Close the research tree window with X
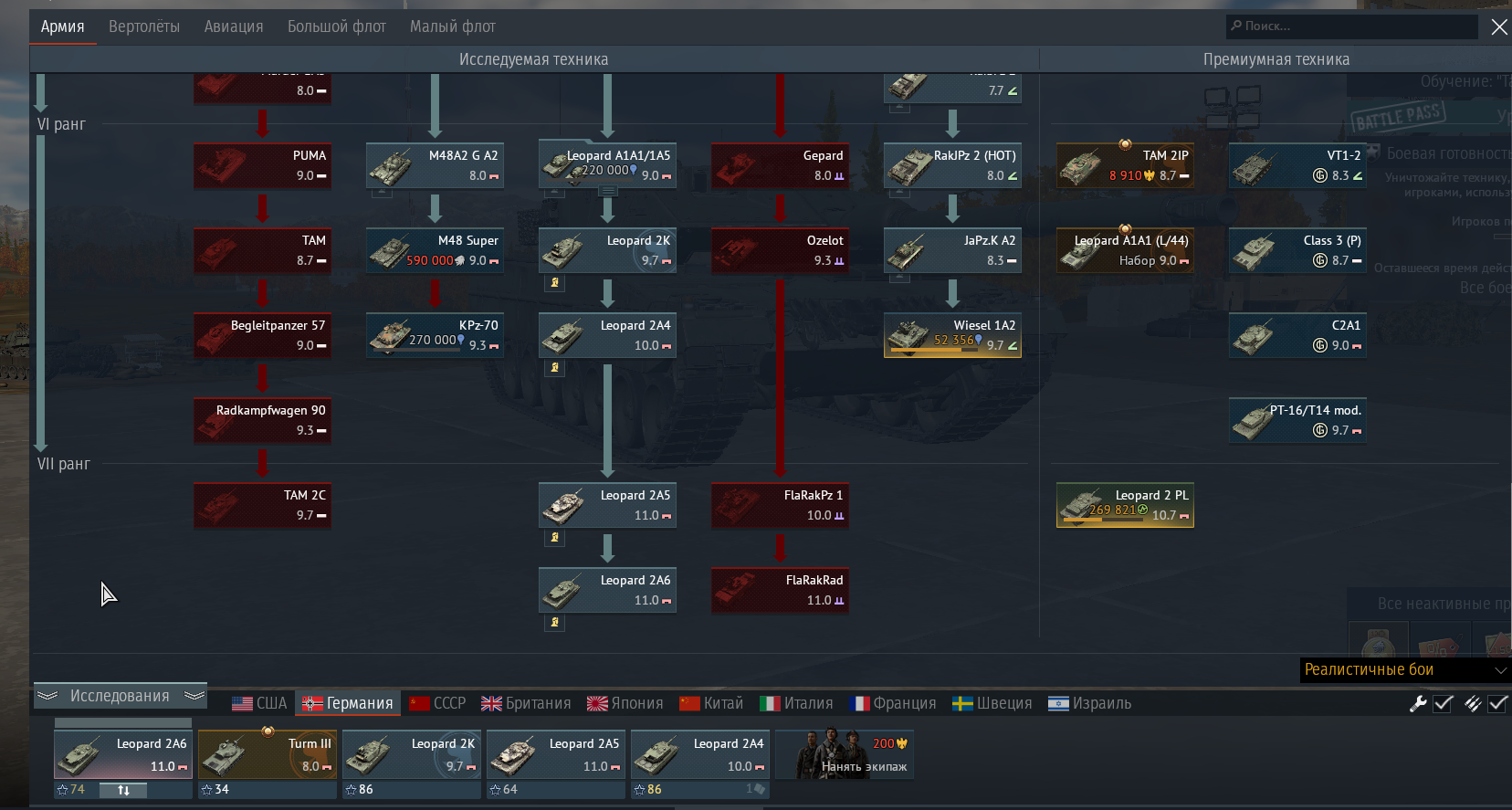1512x810 pixels. [1499, 26]
